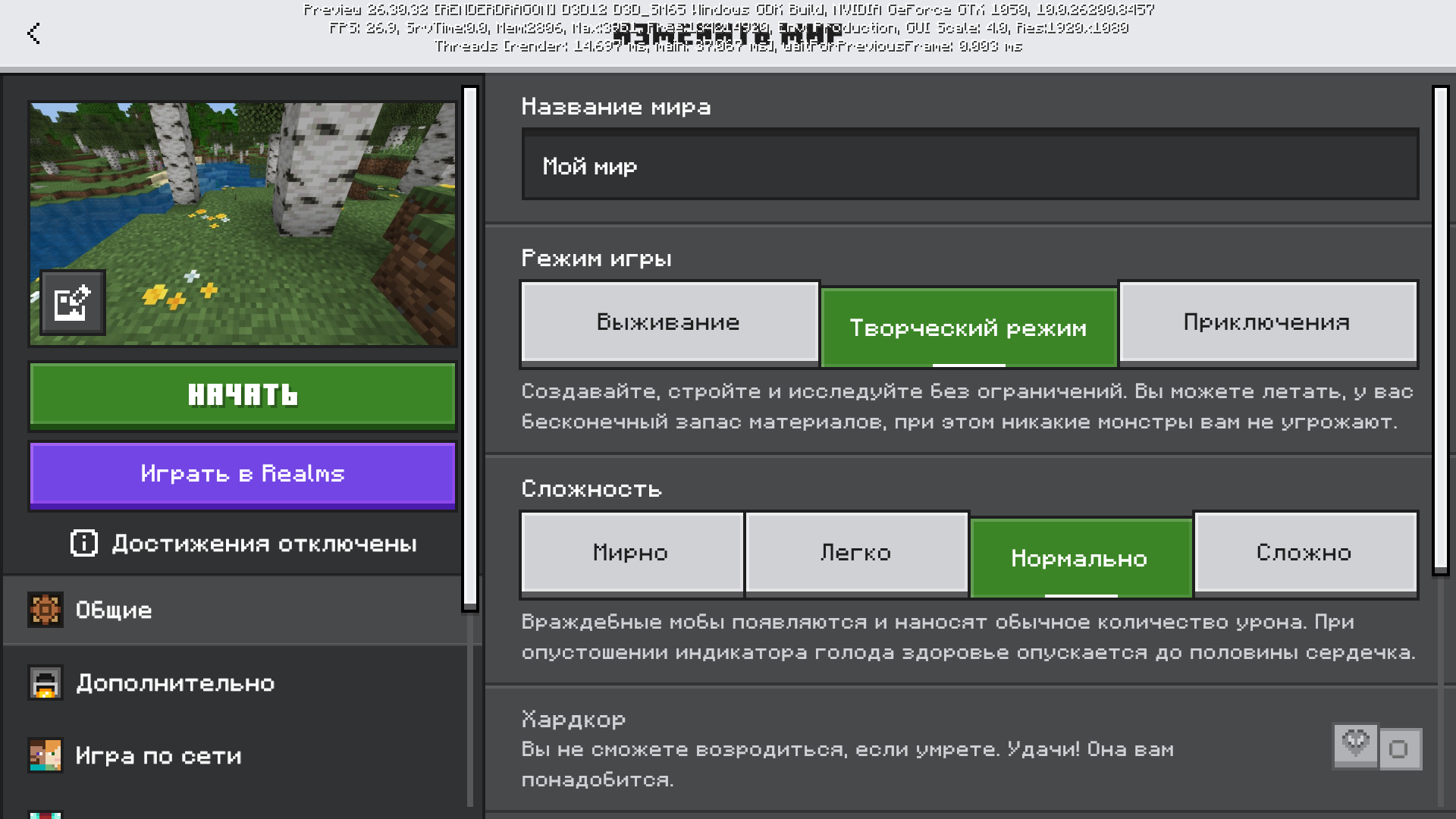The width and height of the screenshot is (1456, 819).
Task: Click the achievements disabled info icon
Action: click(x=84, y=543)
